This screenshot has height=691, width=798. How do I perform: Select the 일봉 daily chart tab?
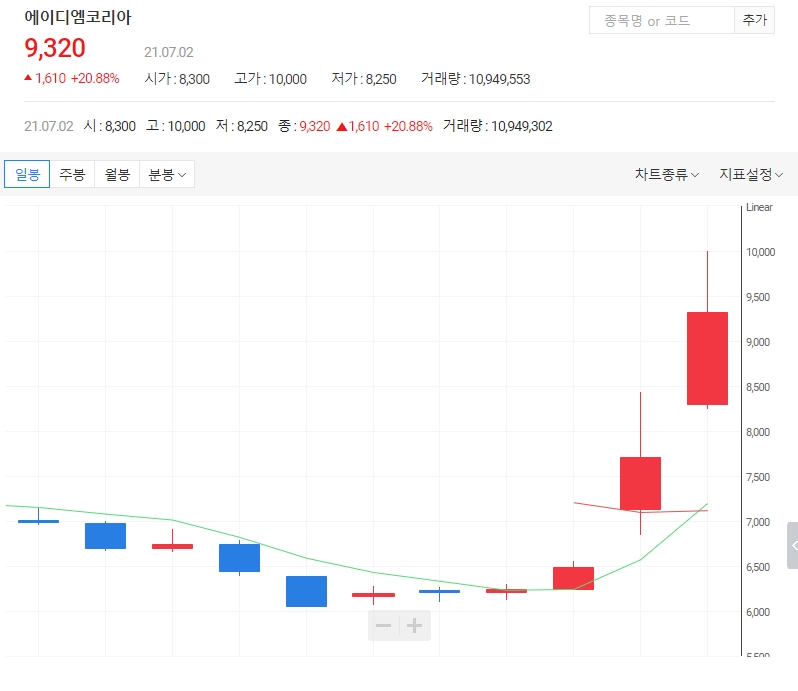point(27,174)
